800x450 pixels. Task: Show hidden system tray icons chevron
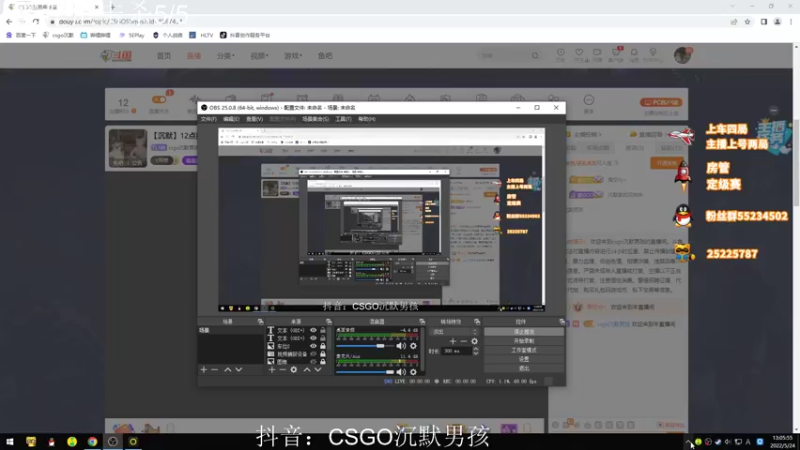(688, 442)
